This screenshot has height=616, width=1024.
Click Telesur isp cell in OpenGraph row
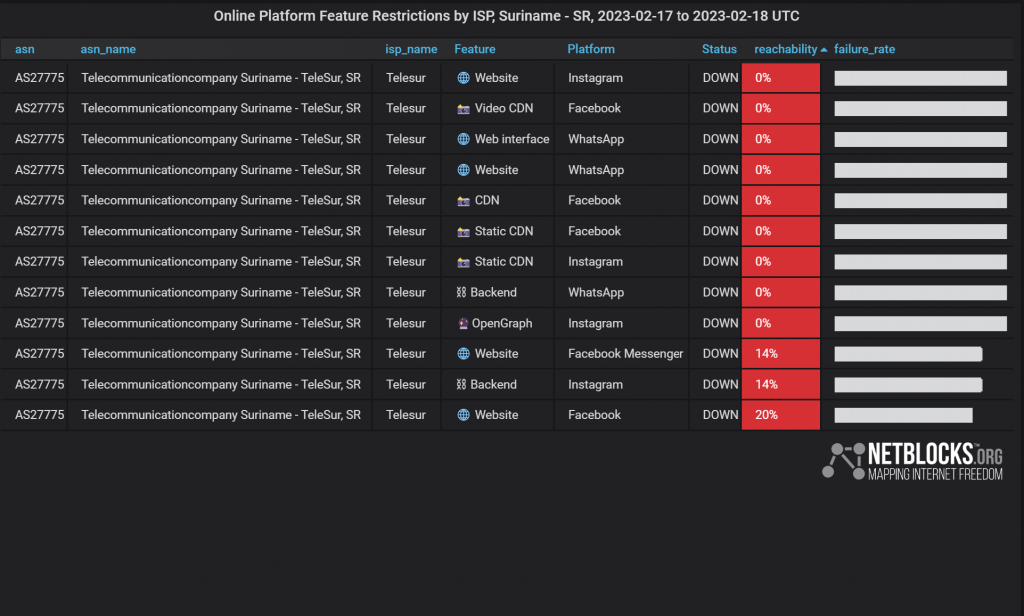coord(406,323)
